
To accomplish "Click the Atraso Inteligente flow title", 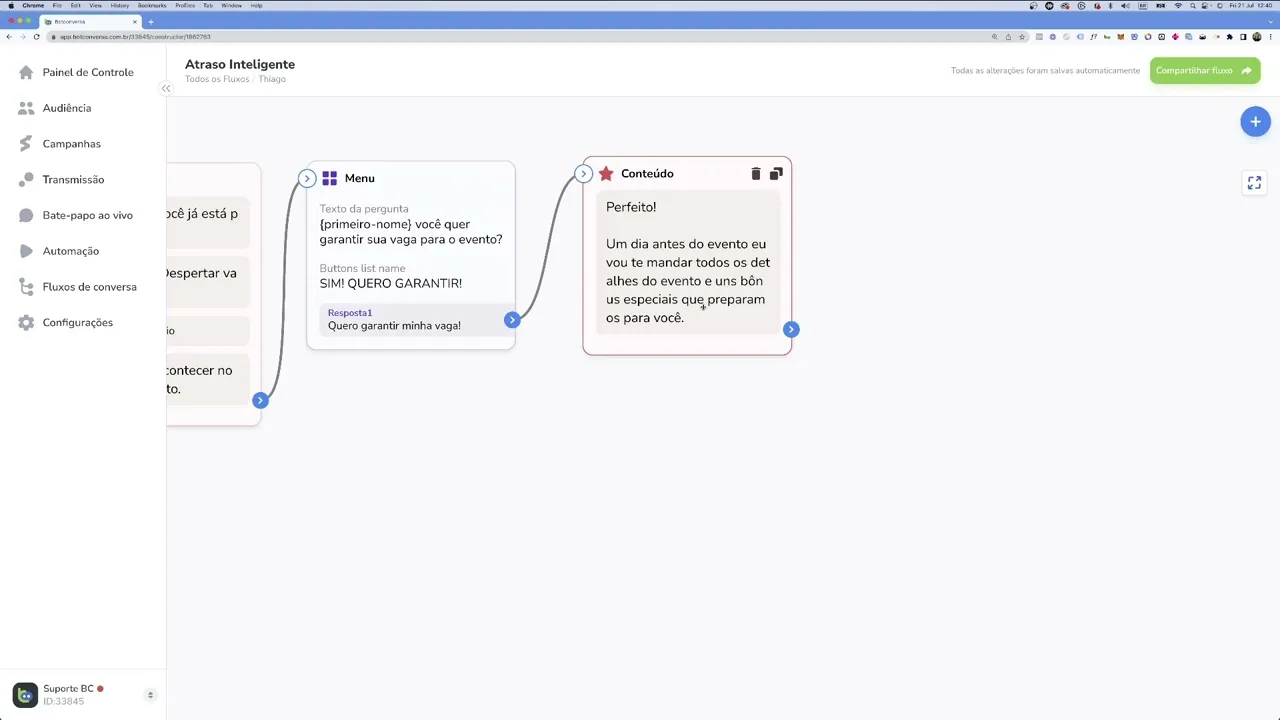I will (x=240, y=64).
